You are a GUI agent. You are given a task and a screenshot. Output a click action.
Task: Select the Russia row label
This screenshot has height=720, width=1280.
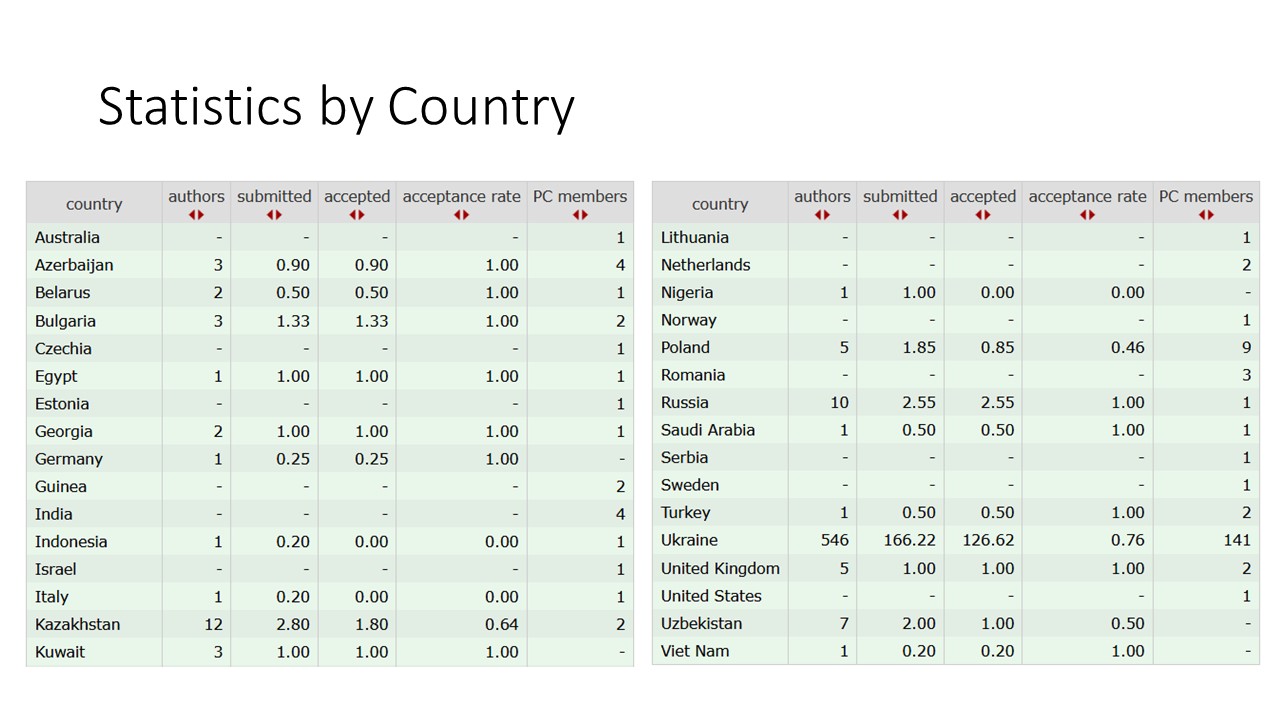pyautogui.click(x=684, y=403)
